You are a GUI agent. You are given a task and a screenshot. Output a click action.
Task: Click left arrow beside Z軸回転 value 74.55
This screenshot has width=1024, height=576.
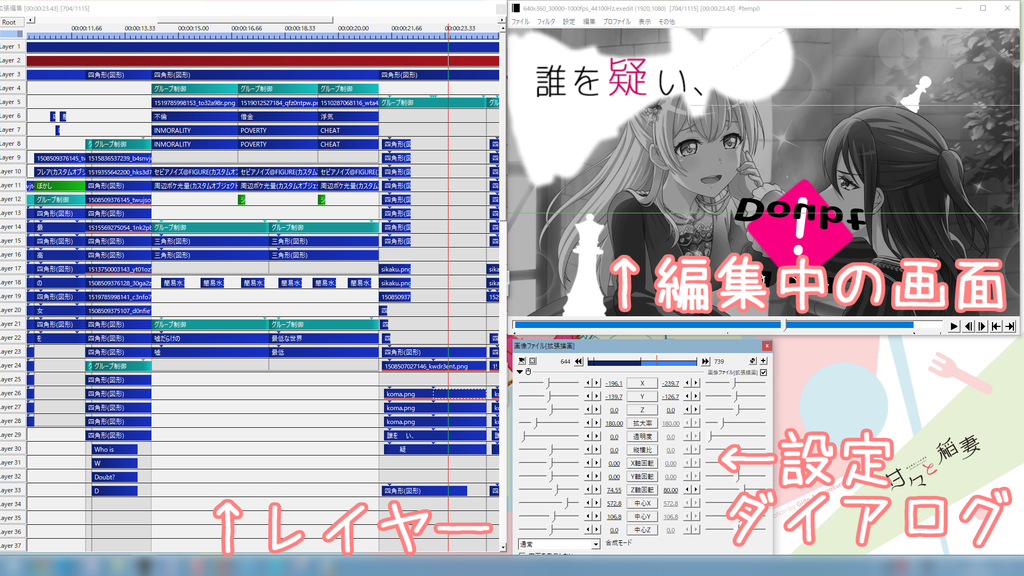[588, 490]
